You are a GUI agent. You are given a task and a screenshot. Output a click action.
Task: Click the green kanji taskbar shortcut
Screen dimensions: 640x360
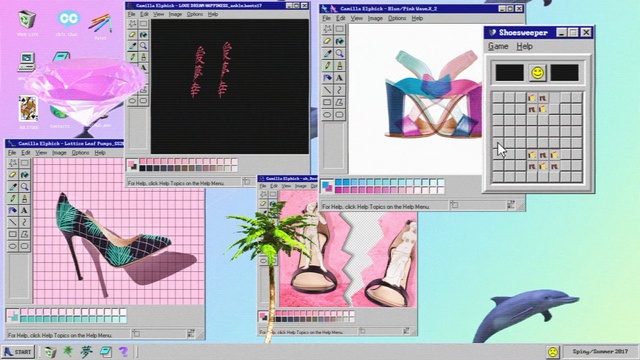click(87, 351)
